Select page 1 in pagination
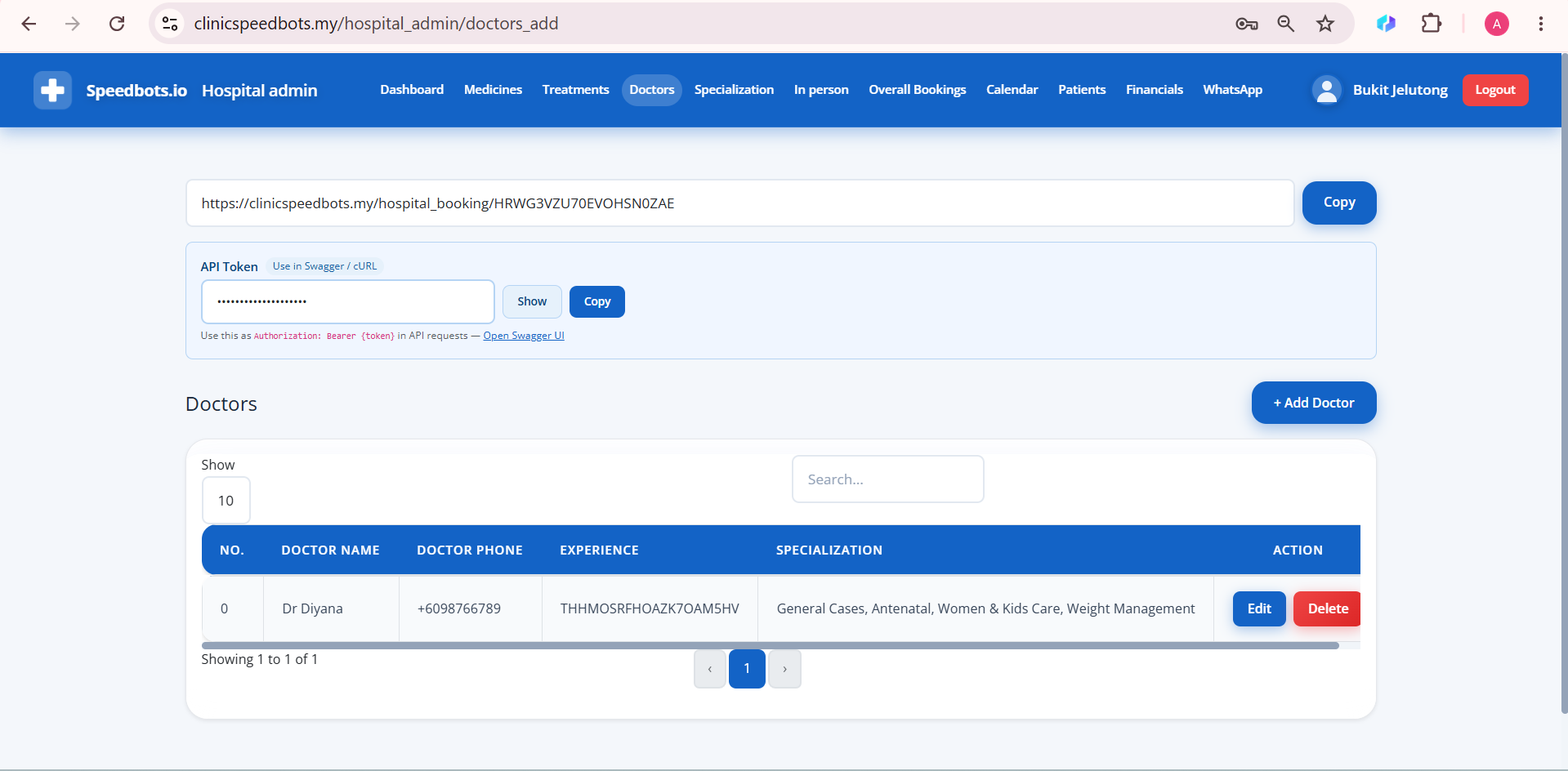 (x=747, y=669)
